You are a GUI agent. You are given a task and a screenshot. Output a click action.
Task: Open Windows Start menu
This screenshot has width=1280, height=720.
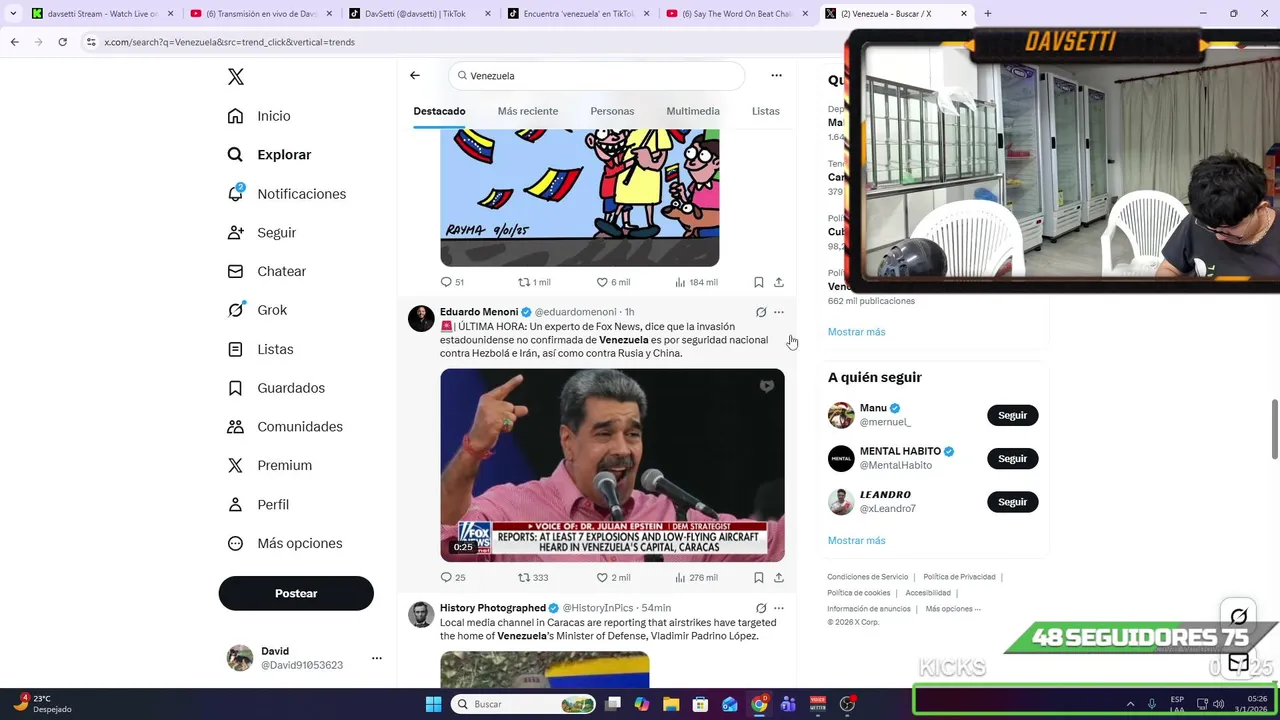point(433,704)
